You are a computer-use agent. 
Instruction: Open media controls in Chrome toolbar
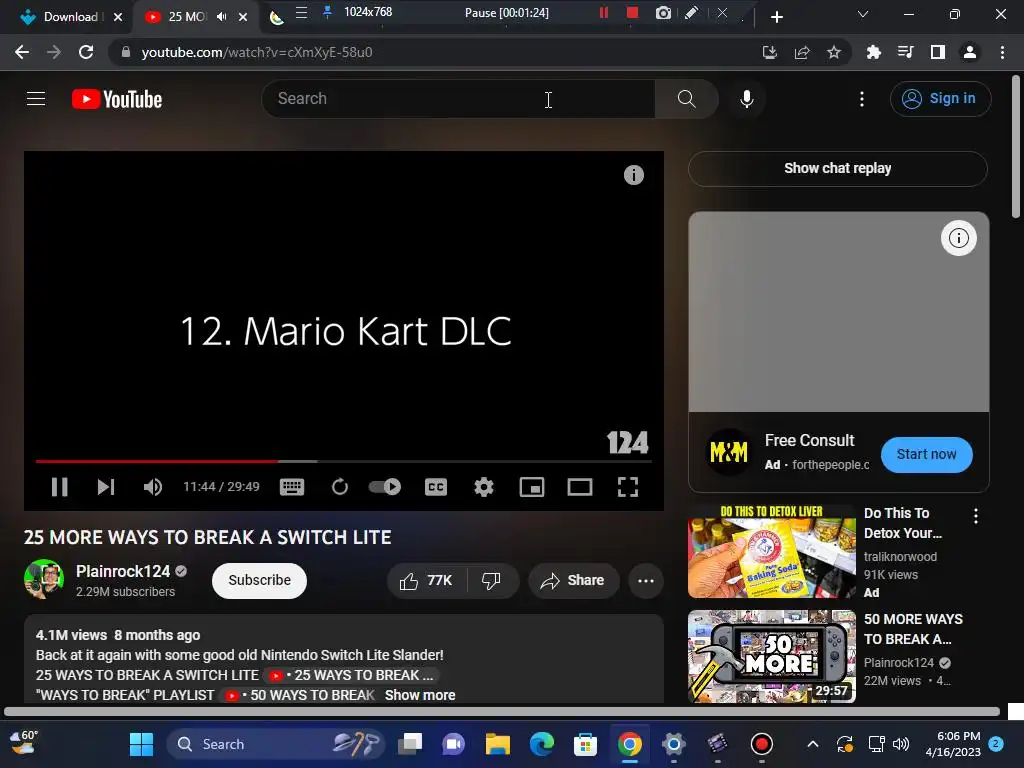(x=906, y=52)
